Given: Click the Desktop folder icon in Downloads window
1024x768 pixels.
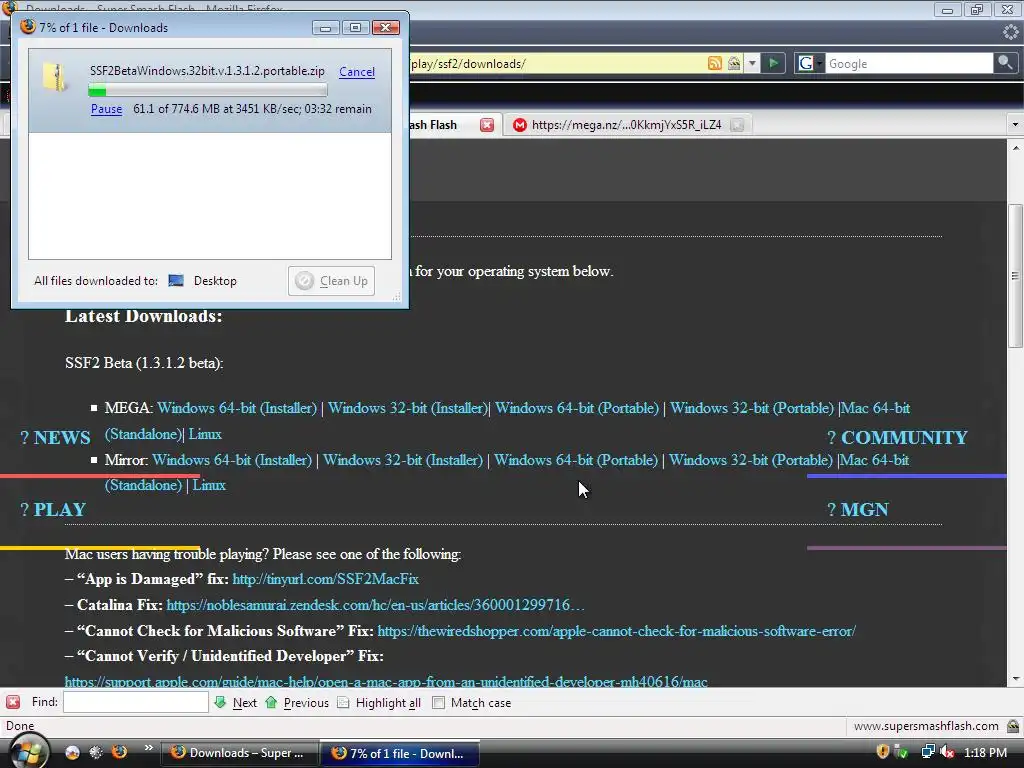Looking at the screenshot, I should click(x=176, y=281).
